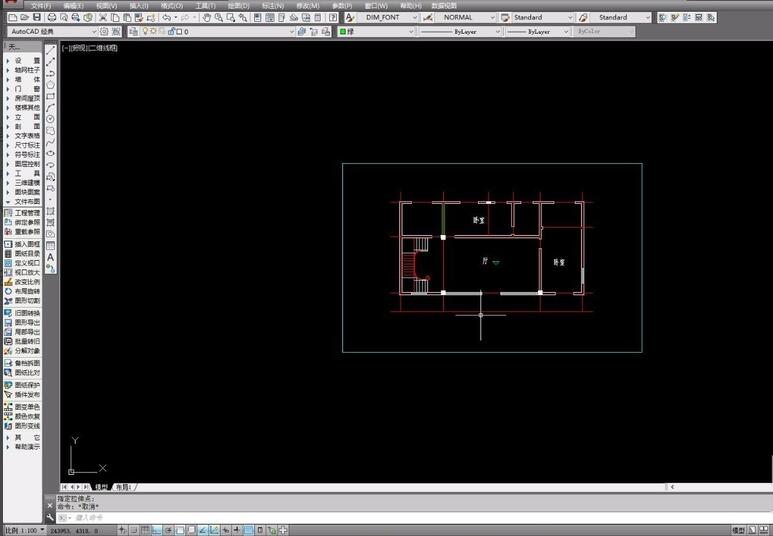The width and height of the screenshot is (773, 536).
Task: Open the 修改(M) menu
Action: (x=308, y=5)
